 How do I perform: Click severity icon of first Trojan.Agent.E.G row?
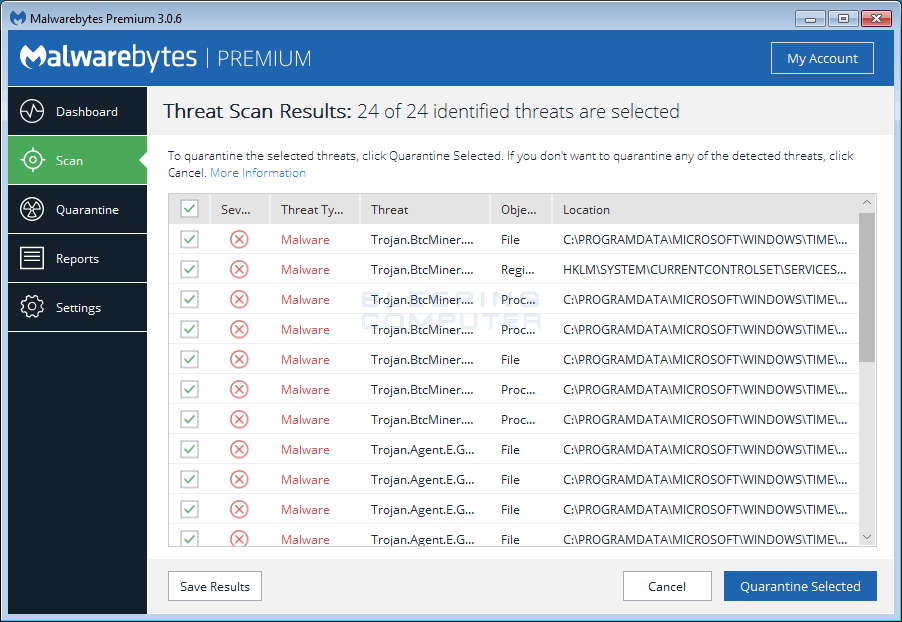pyautogui.click(x=239, y=449)
